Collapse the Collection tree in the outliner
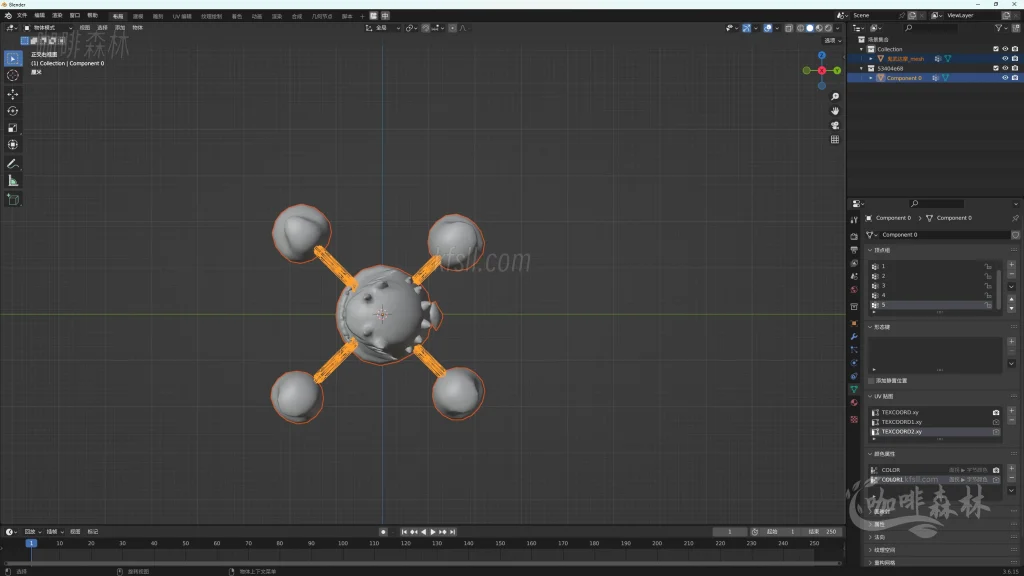The height and width of the screenshot is (576, 1024). coord(861,49)
